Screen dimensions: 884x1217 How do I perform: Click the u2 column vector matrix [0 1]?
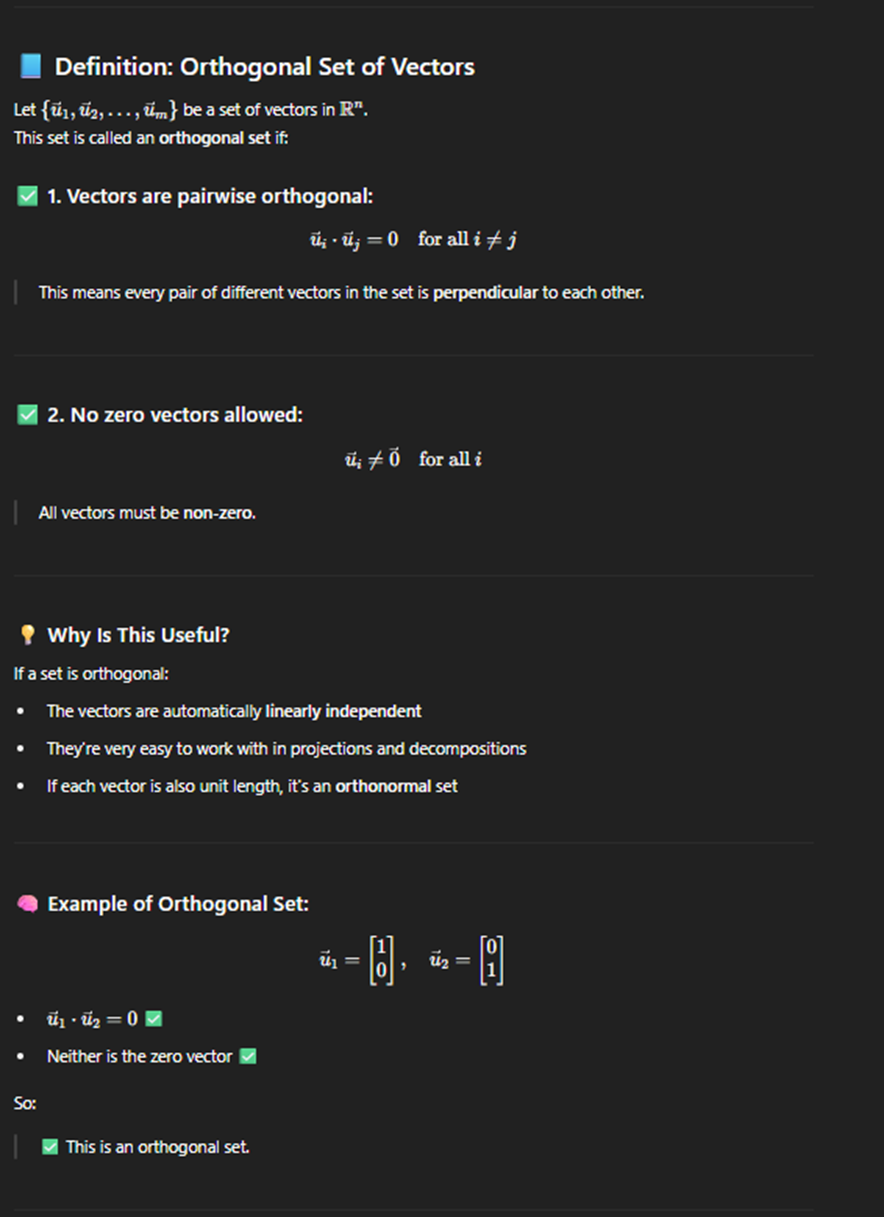490,960
